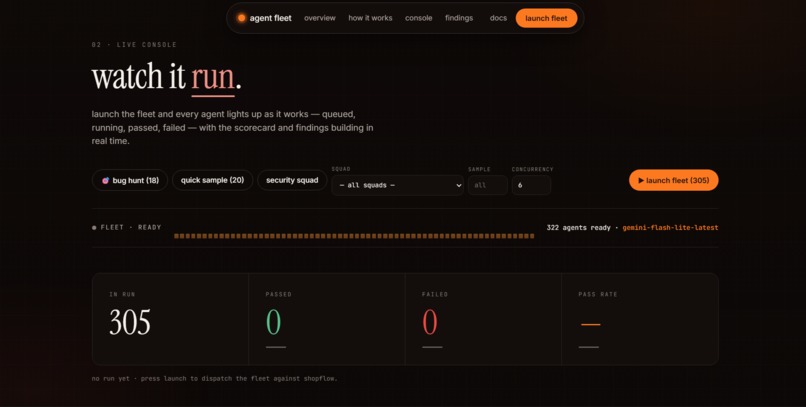The image size is (806, 407).
Task: Click the 02 · Live Console label
Action: (134, 45)
